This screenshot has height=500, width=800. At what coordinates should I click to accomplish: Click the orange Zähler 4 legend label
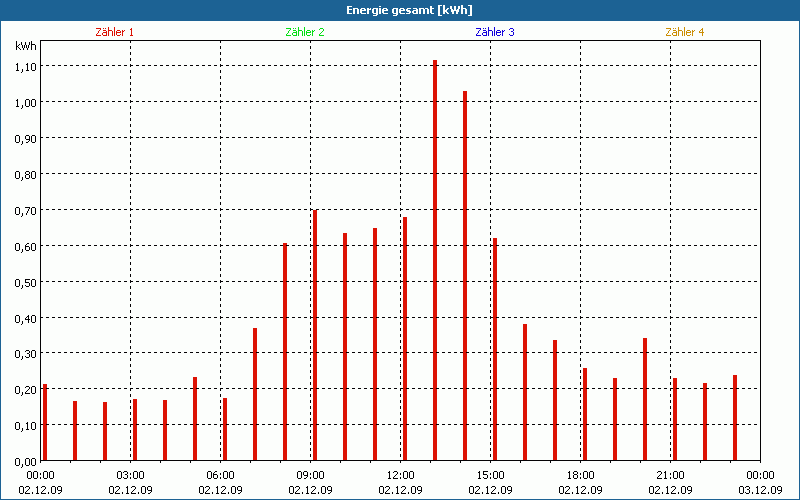pos(685,32)
